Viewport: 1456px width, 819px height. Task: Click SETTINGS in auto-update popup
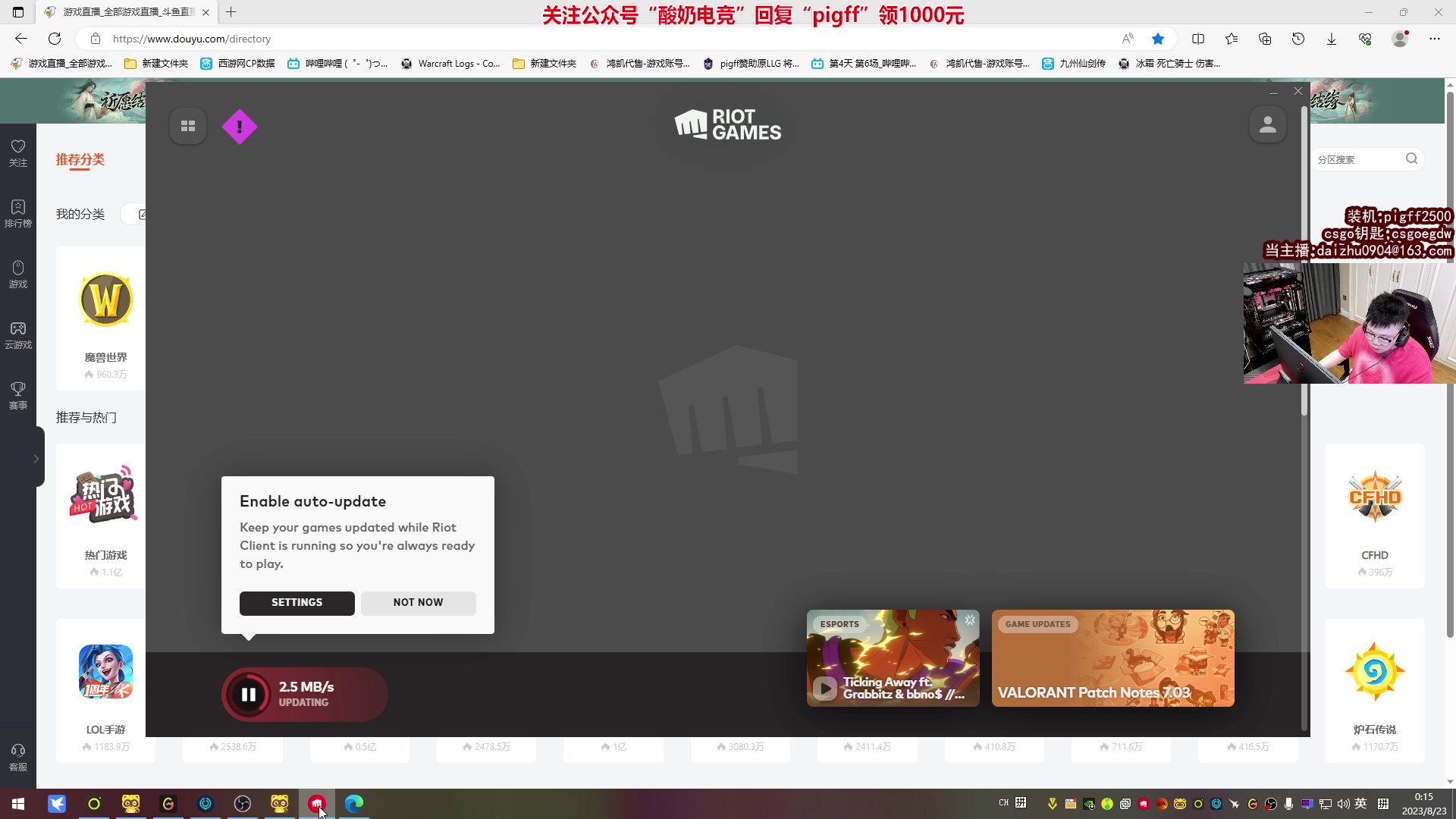(x=297, y=603)
